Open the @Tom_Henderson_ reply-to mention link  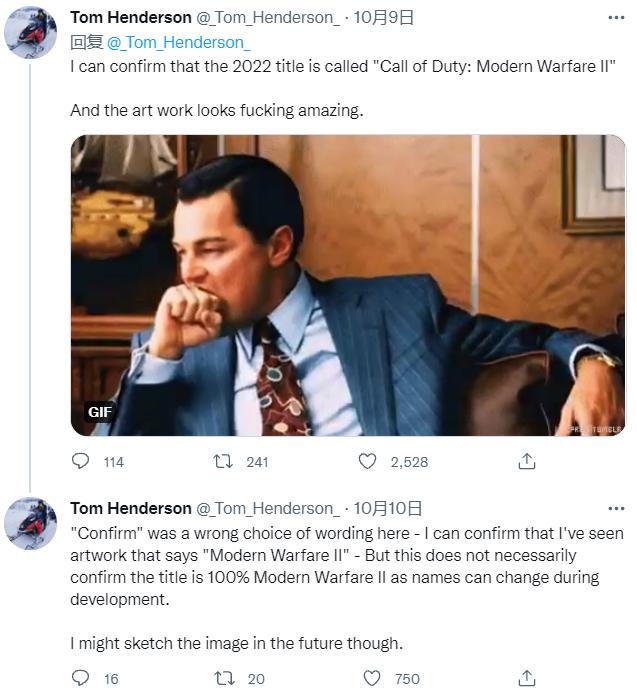[x=177, y=41]
